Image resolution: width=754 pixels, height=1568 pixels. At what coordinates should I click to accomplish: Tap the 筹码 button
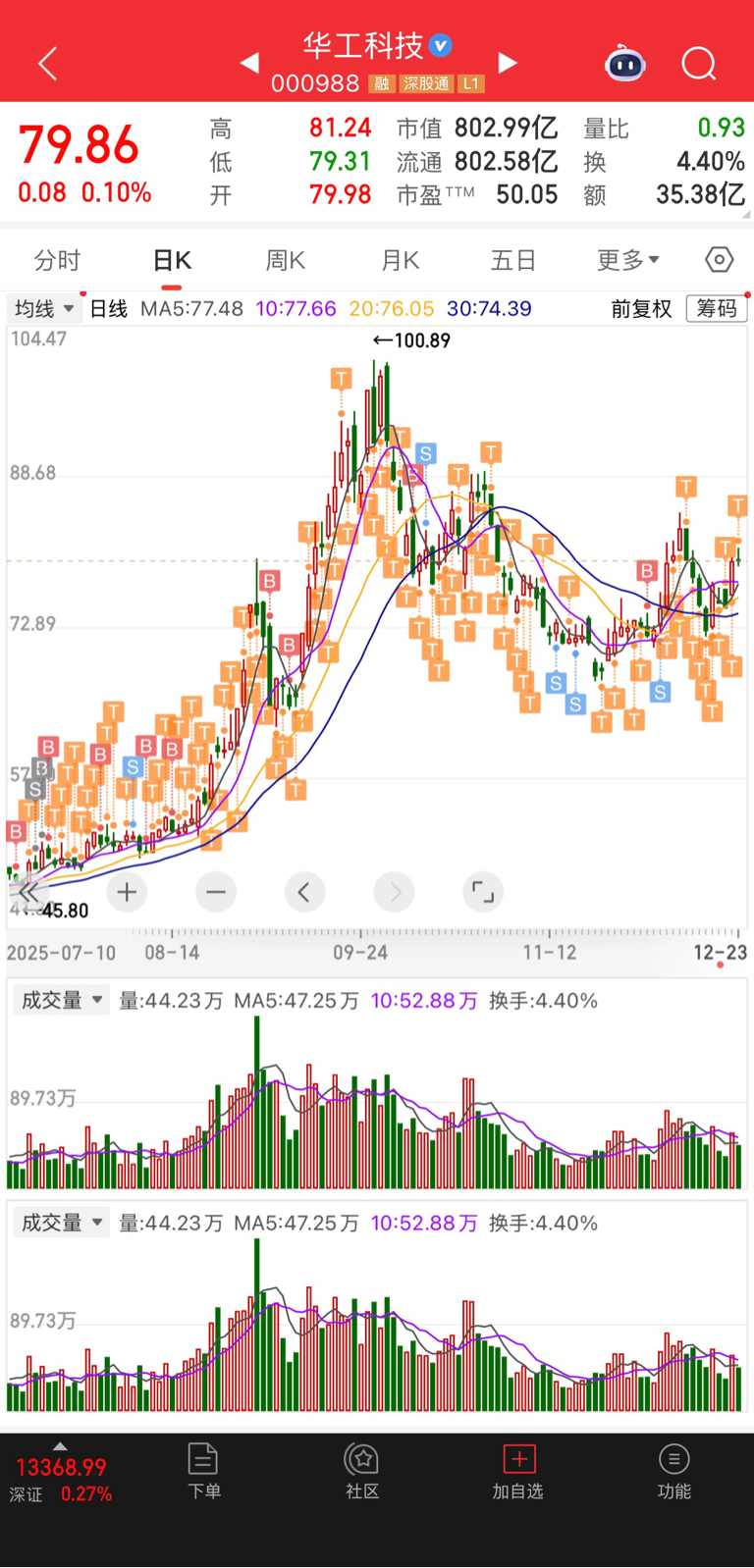tap(717, 309)
